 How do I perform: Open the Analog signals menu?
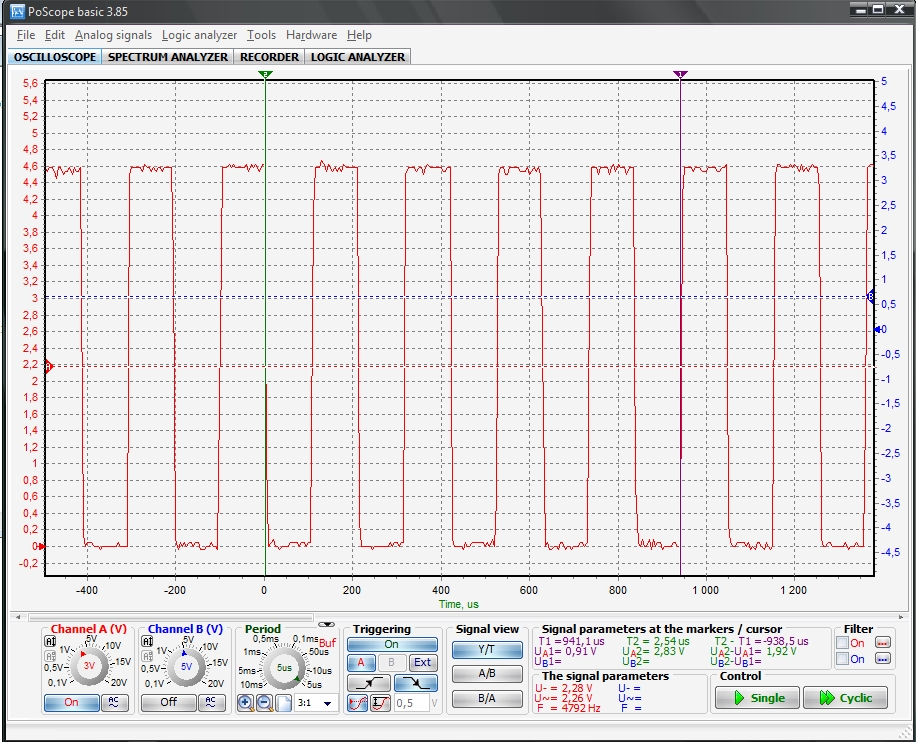click(114, 35)
